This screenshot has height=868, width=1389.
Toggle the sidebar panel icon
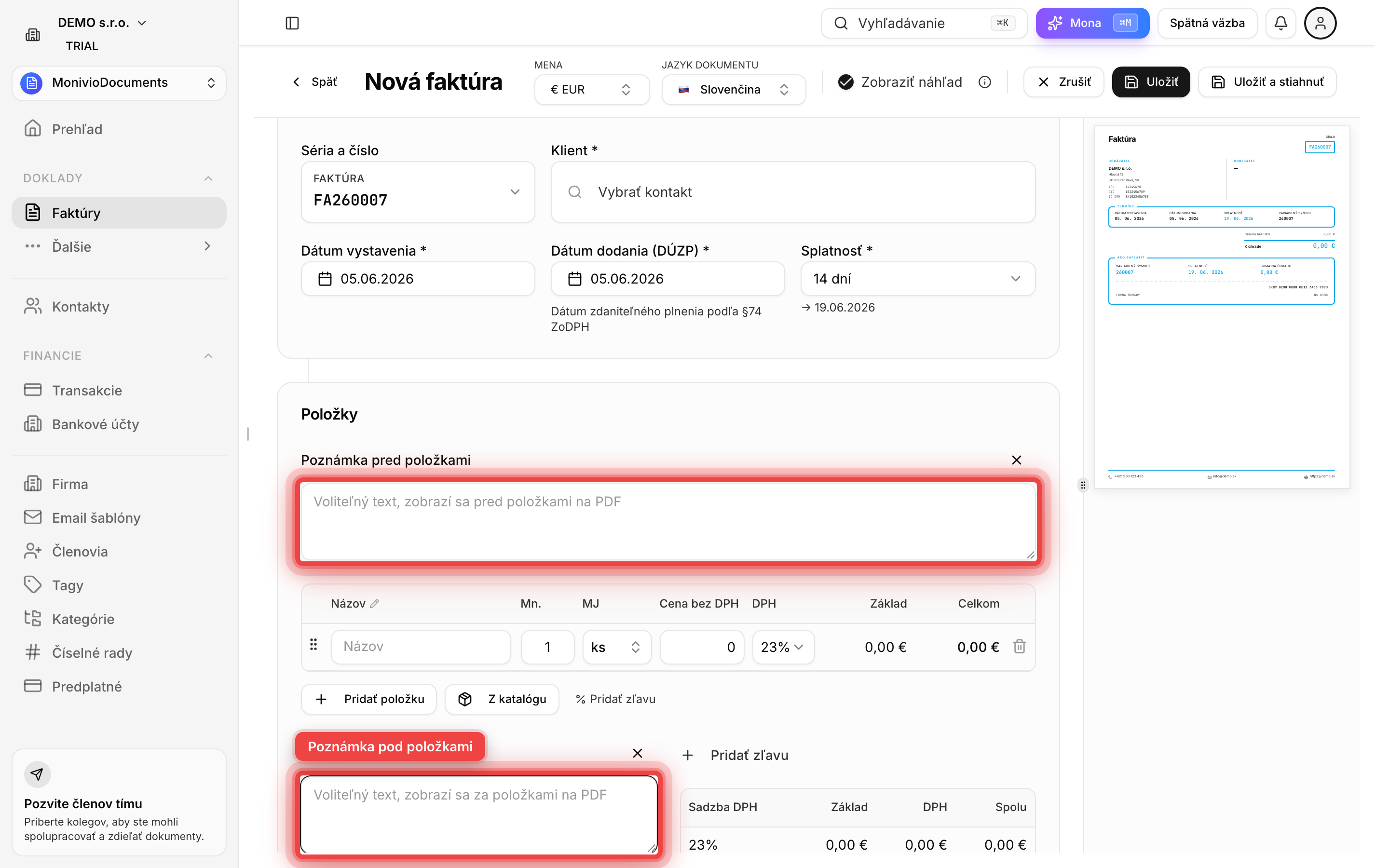pos(292,23)
